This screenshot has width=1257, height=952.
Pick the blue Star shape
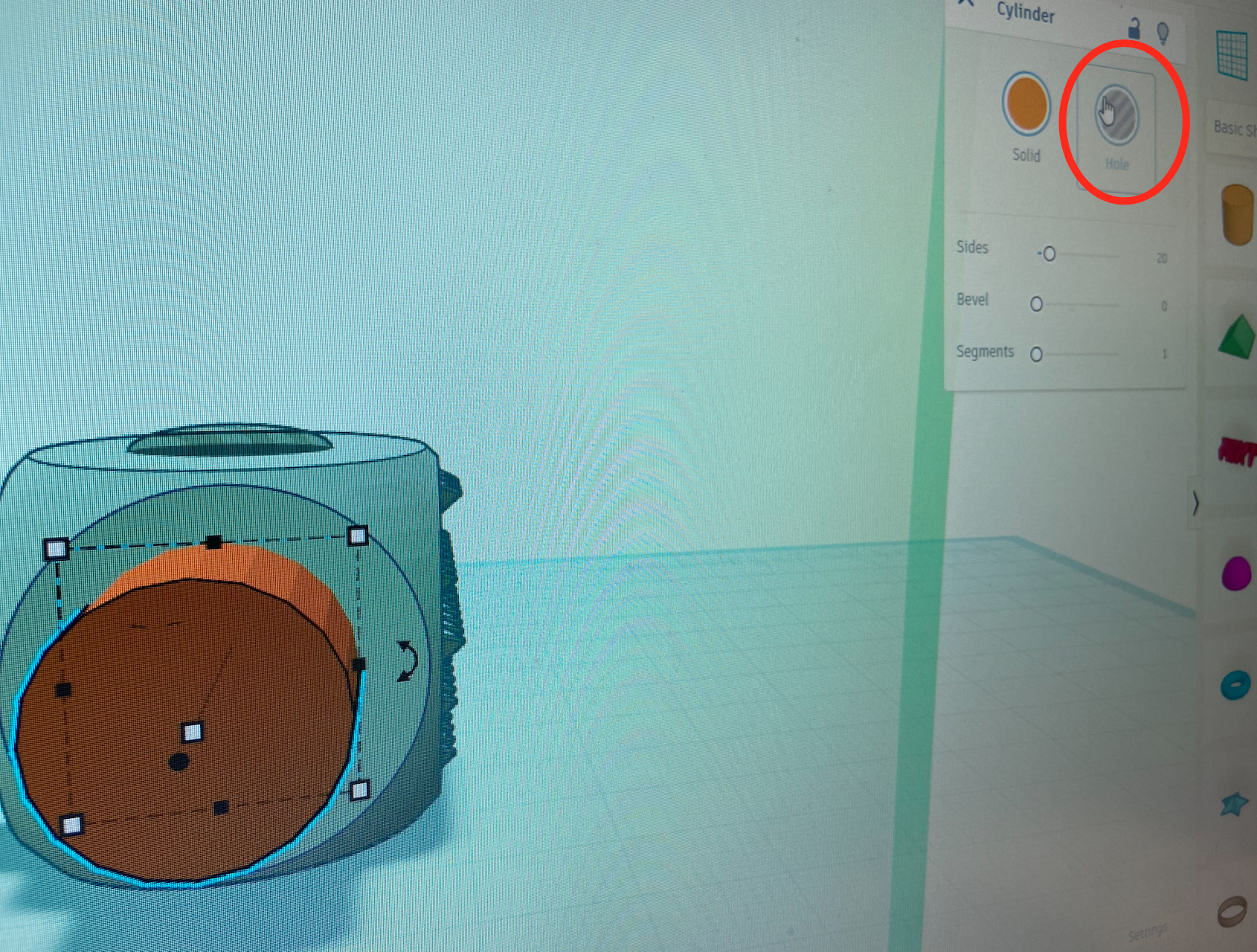(x=1235, y=804)
